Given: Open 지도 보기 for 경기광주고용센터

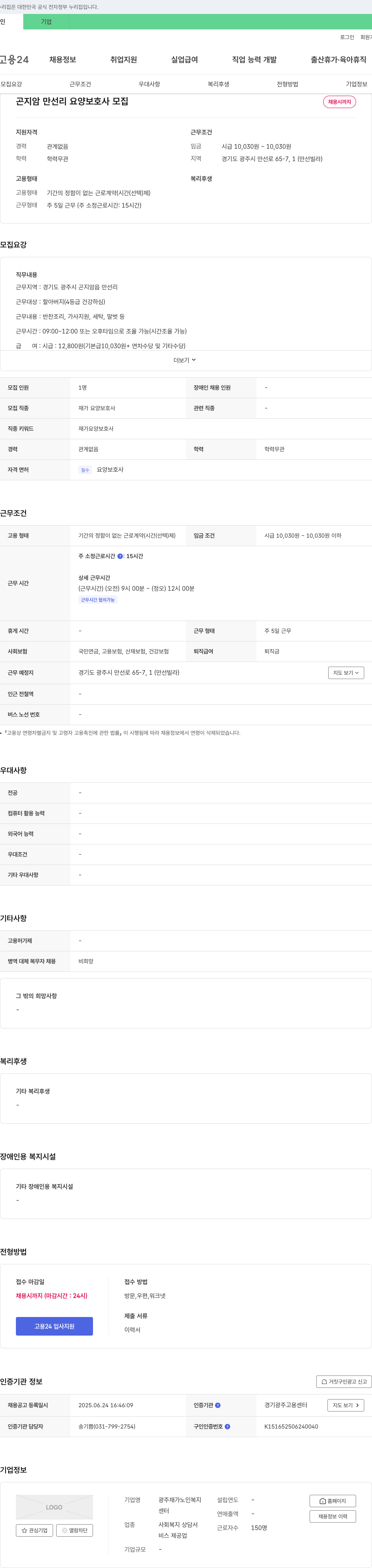Looking at the screenshot, I should [x=346, y=1405].
